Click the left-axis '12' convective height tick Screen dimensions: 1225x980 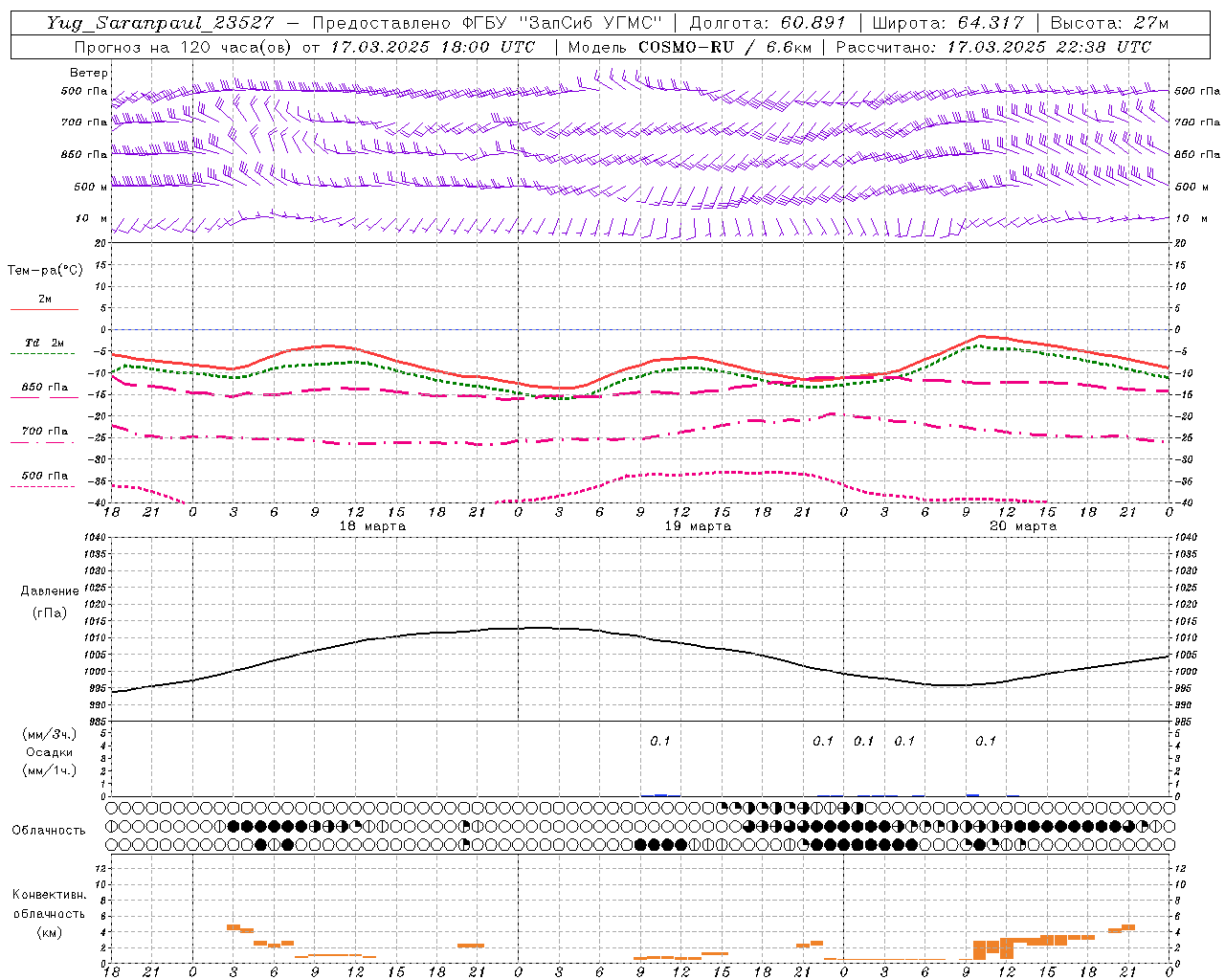point(100,868)
